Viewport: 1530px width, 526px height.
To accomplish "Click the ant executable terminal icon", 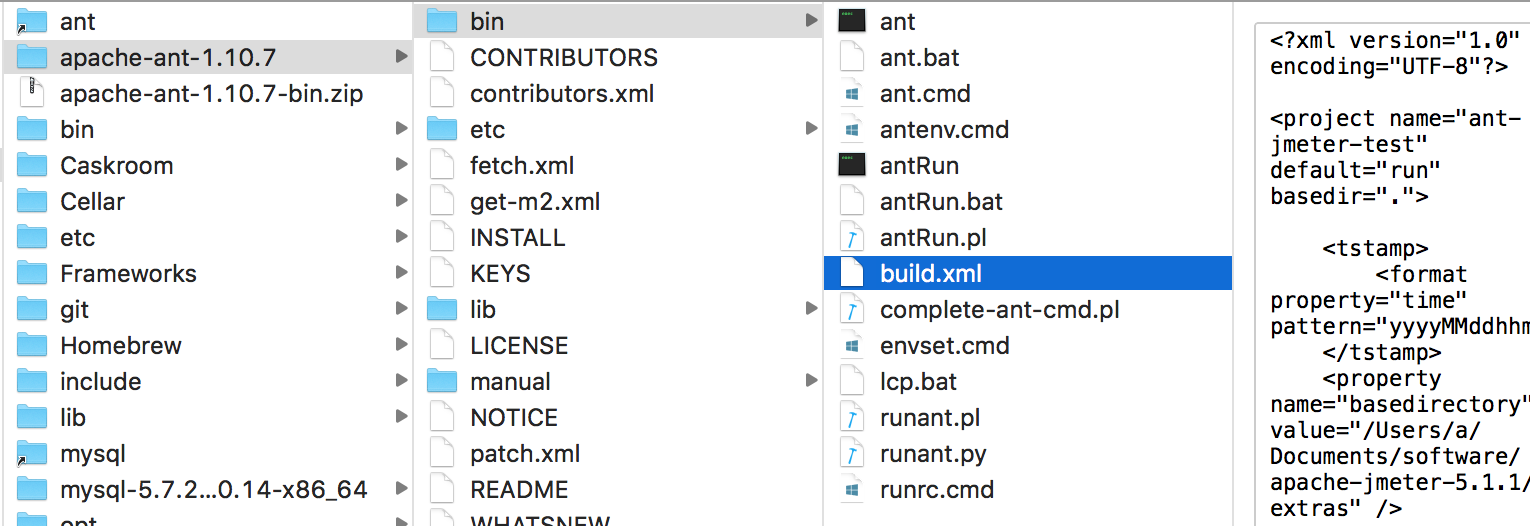I will [x=852, y=21].
